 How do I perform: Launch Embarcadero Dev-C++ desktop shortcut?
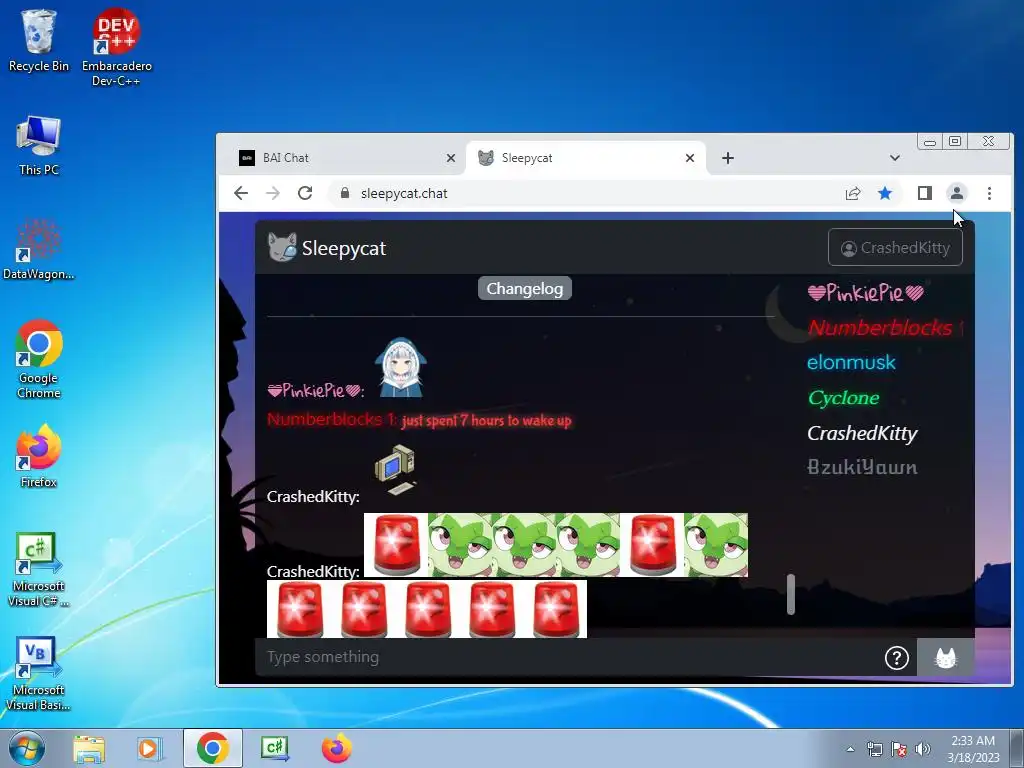pyautogui.click(x=116, y=47)
